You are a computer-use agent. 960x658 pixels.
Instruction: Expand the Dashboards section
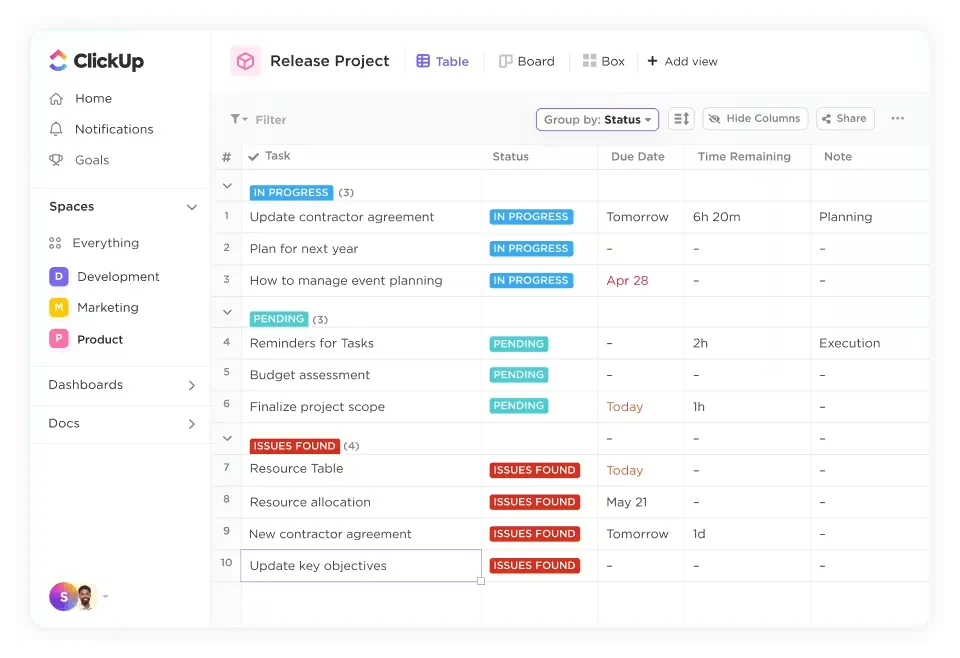[x=192, y=385]
